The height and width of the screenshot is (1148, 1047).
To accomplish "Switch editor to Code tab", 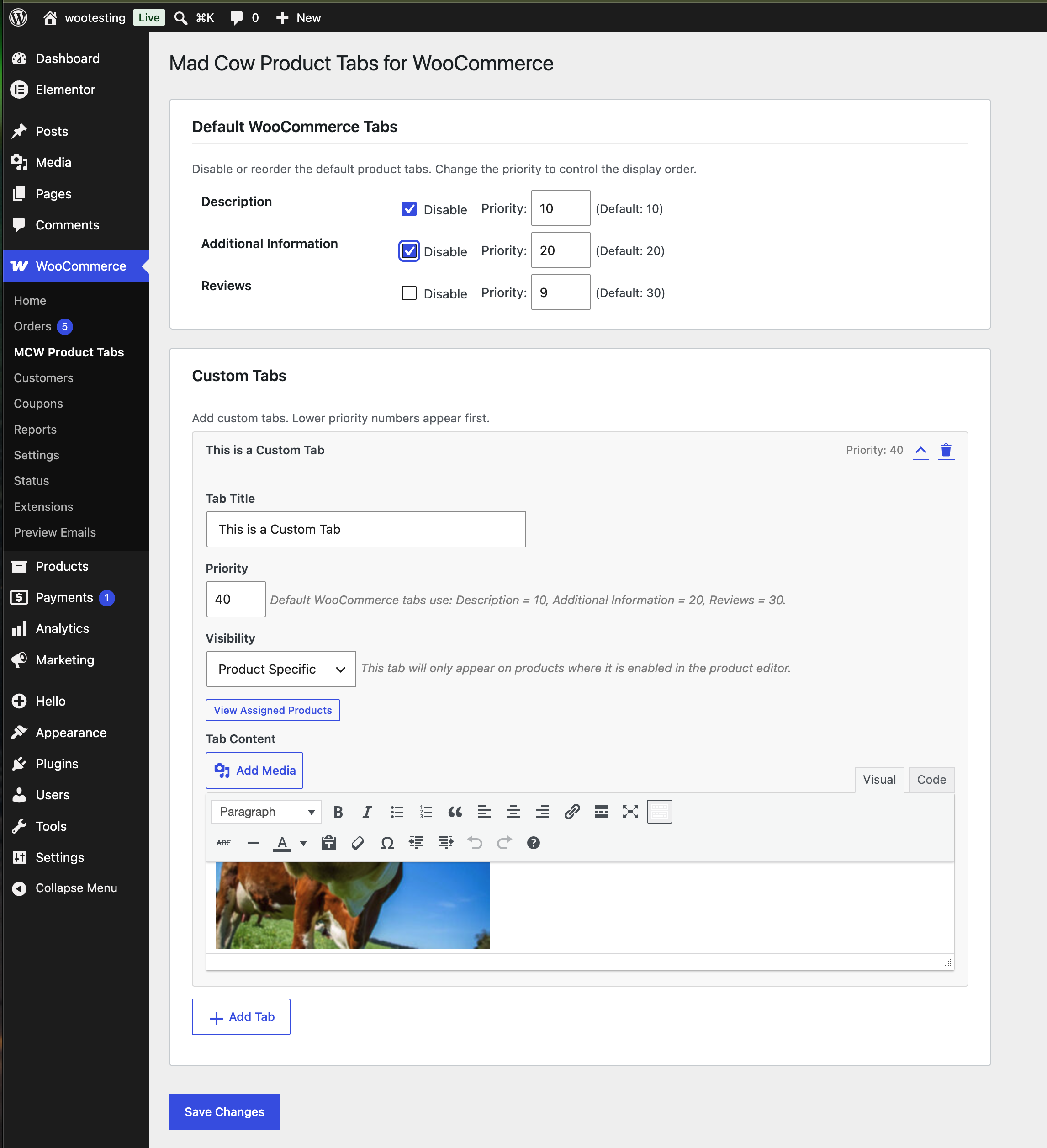I will pyautogui.click(x=931, y=780).
